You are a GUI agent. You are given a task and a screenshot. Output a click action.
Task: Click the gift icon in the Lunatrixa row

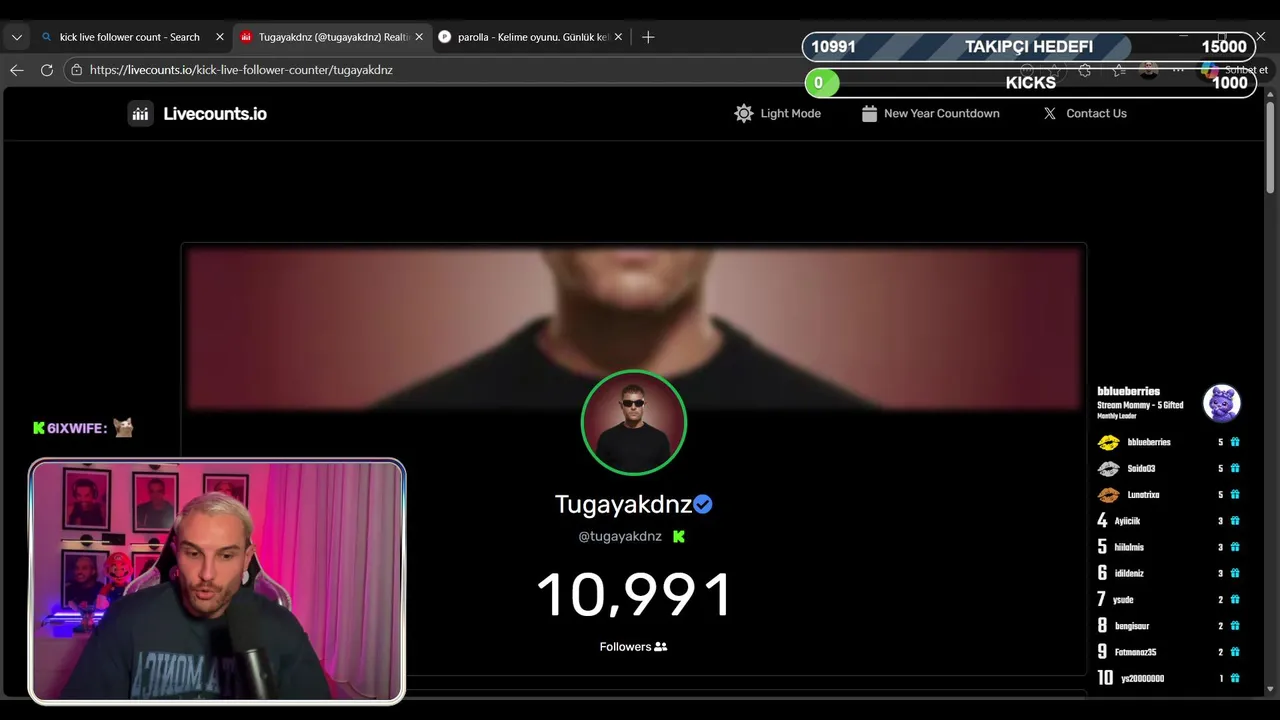[x=1235, y=495]
